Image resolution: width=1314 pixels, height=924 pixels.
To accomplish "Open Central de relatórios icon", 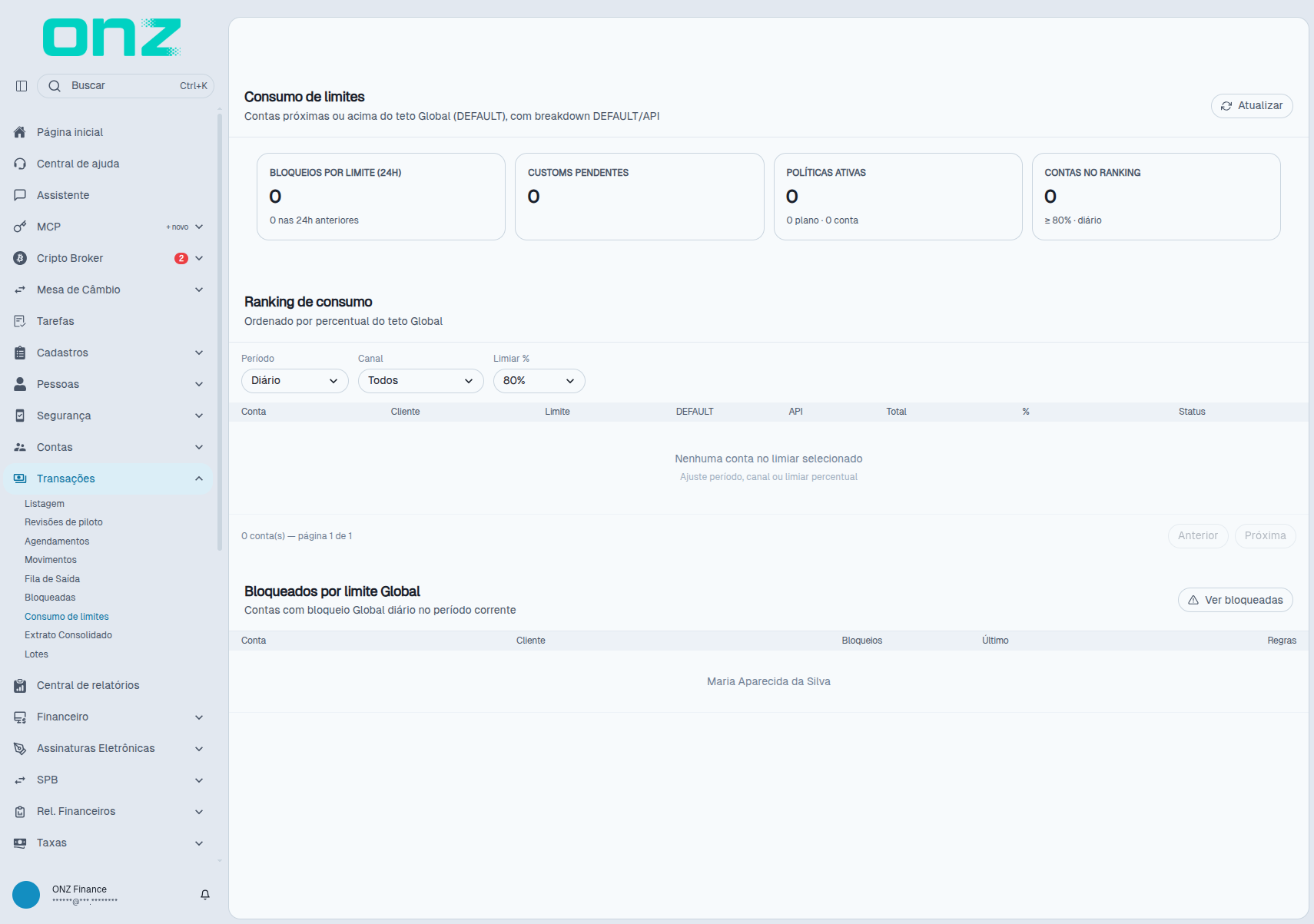I will [20, 685].
